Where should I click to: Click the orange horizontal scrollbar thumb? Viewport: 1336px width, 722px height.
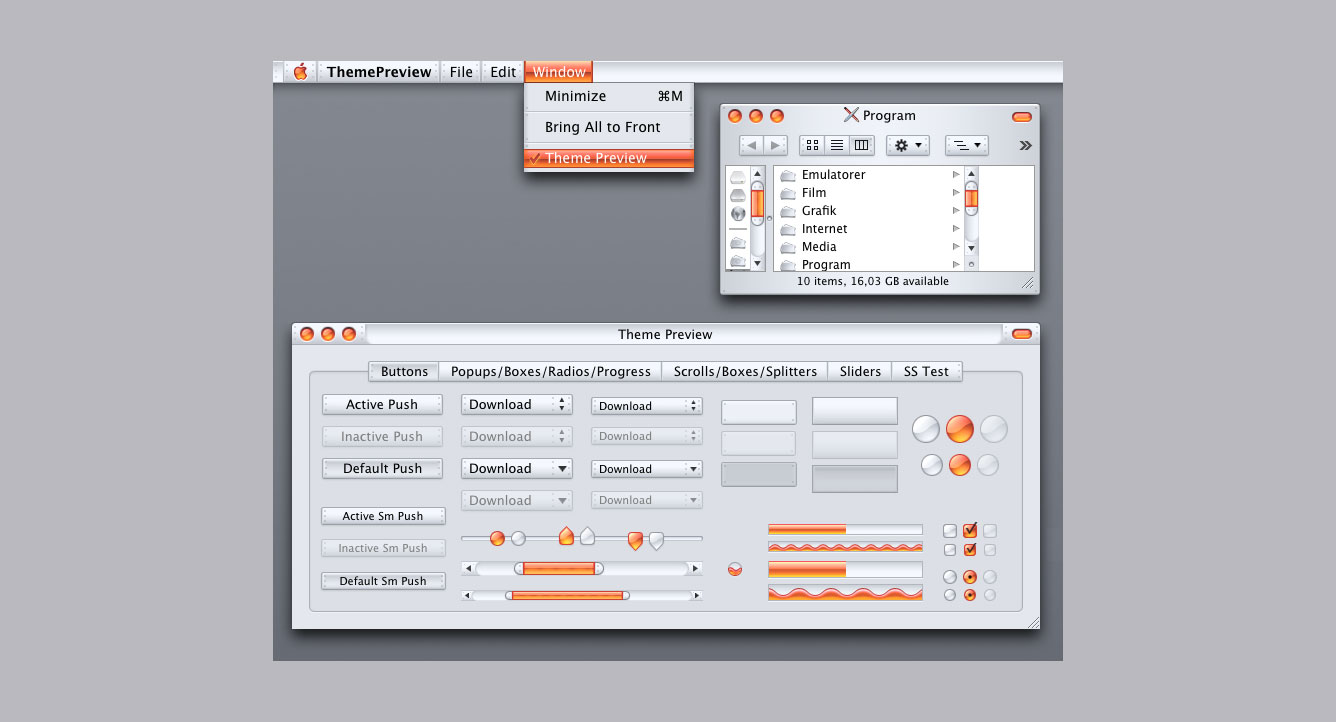pos(559,568)
